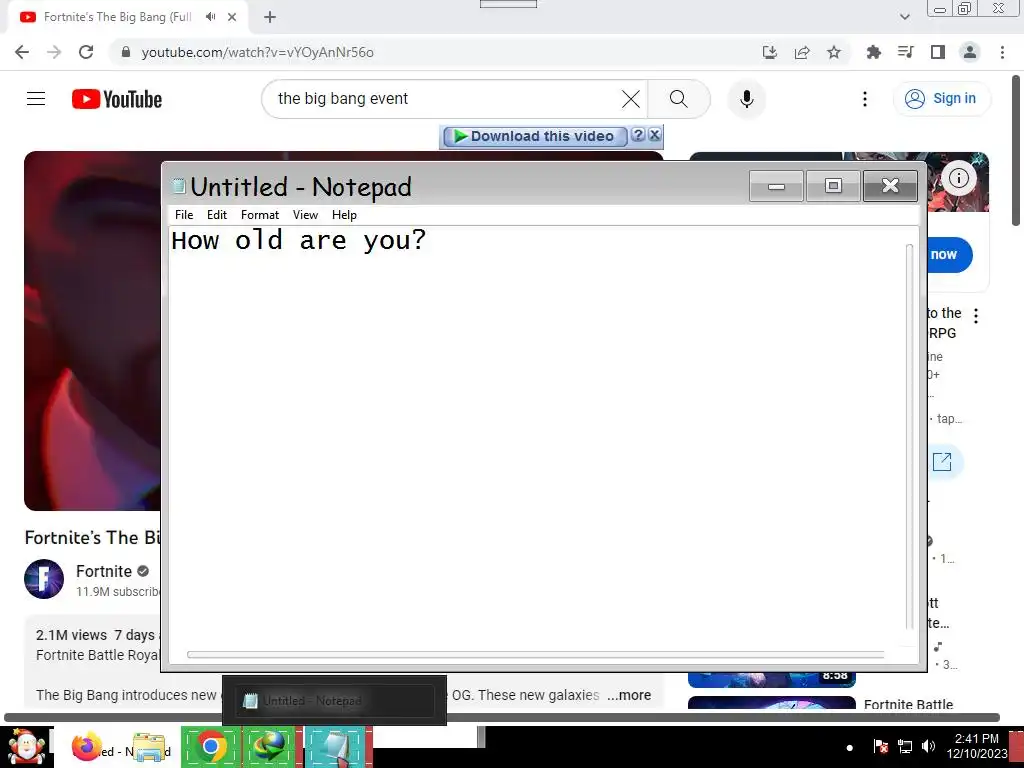The width and height of the screenshot is (1024, 768).
Task: Open Internet Download Manager taskbar icon
Action: pyautogui.click(x=270, y=746)
